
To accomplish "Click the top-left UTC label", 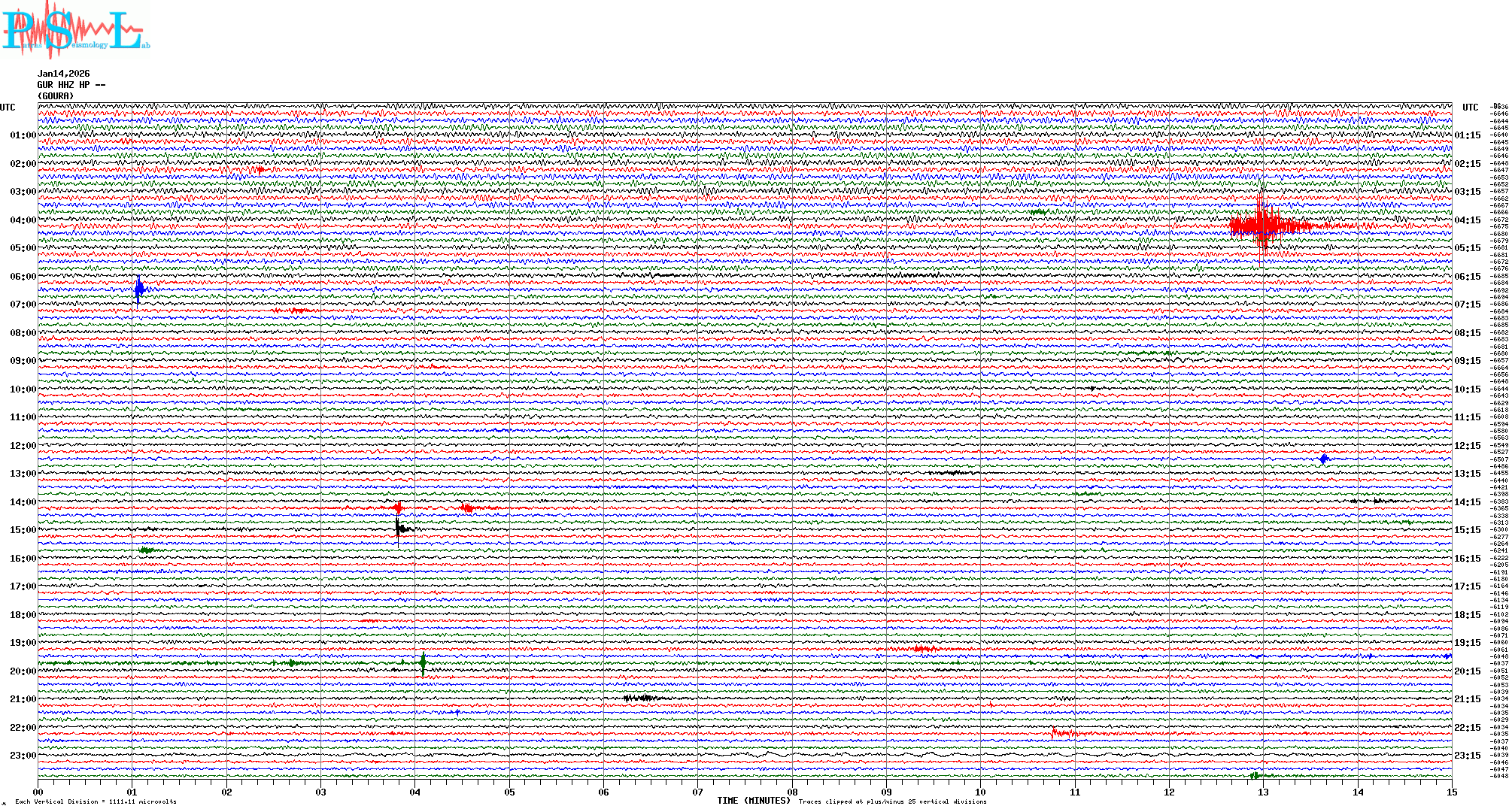I will 8,108.
